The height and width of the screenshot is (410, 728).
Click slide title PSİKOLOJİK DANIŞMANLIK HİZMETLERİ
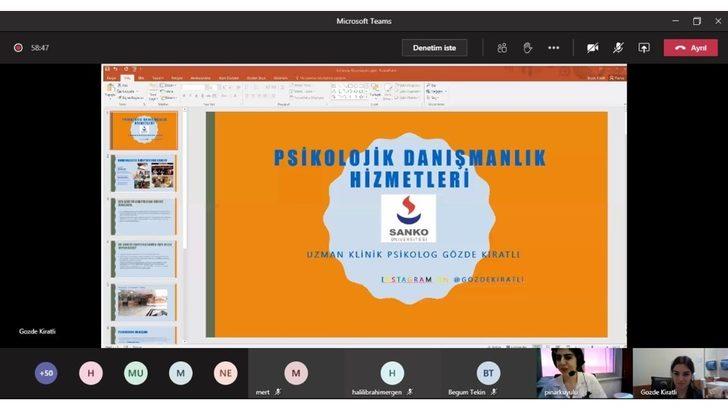[x=410, y=168]
